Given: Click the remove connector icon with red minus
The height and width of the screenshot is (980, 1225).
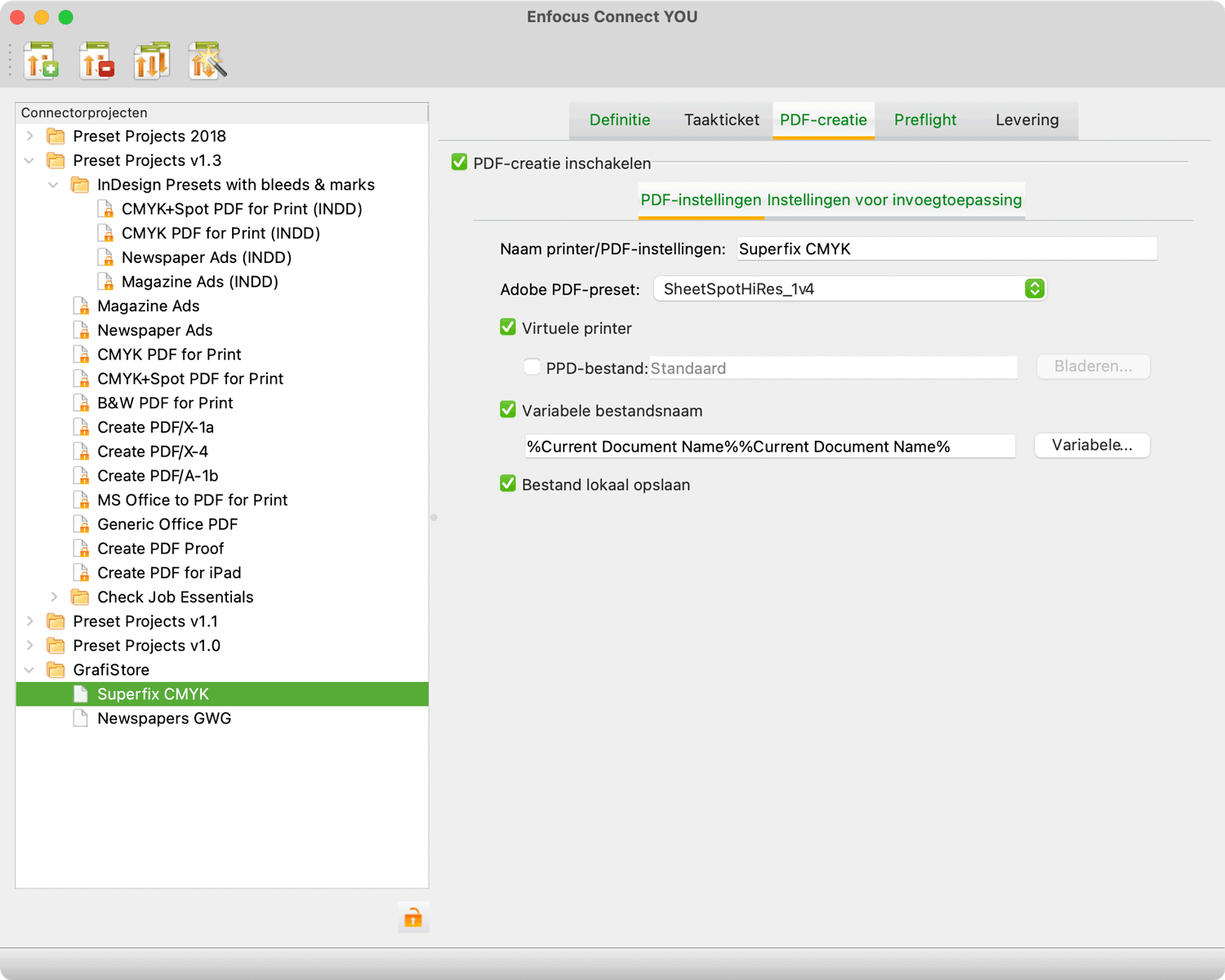Looking at the screenshot, I should [x=96, y=61].
